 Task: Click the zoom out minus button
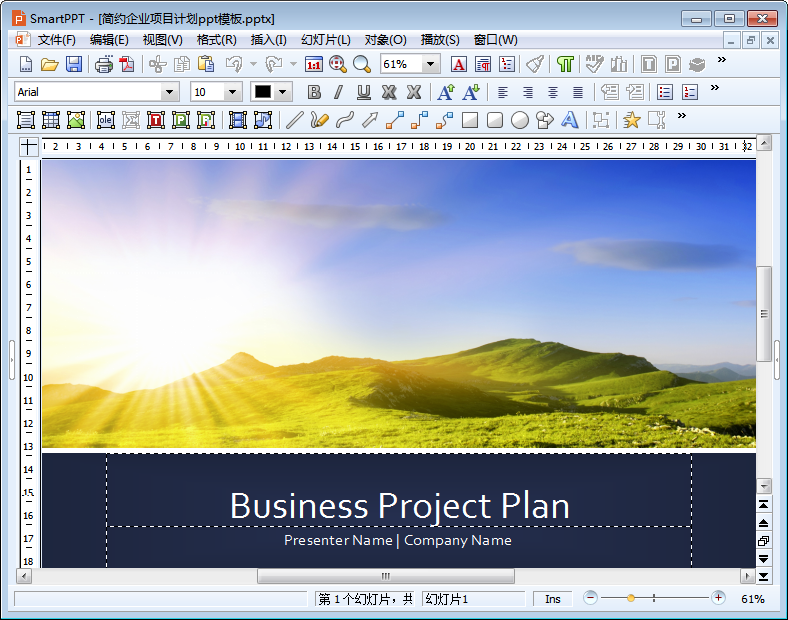[590, 598]
